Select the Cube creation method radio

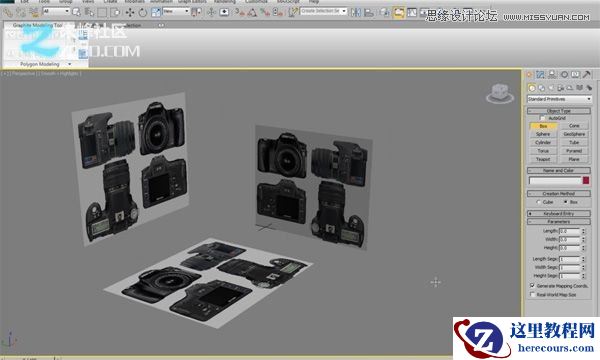[x=538, y=202]
